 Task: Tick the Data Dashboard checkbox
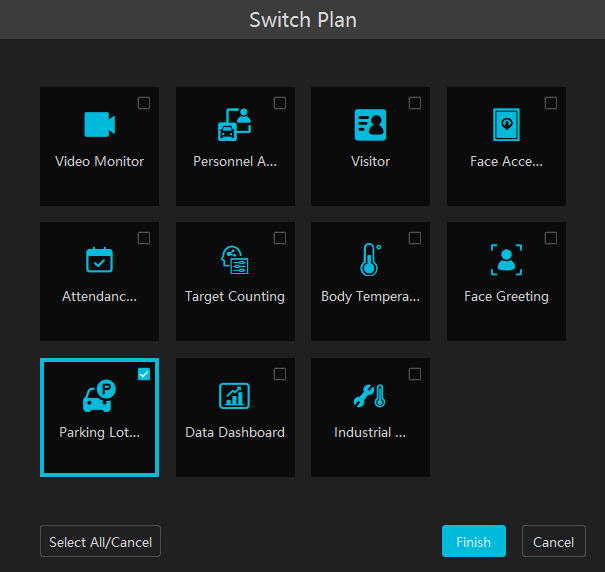click(x=280, y=374)
